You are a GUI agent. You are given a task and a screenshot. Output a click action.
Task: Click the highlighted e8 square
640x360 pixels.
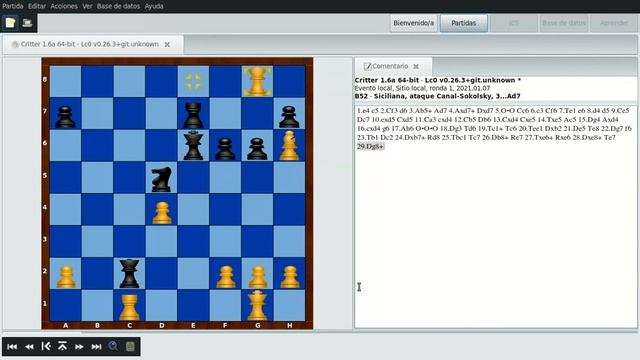[193, 81]
